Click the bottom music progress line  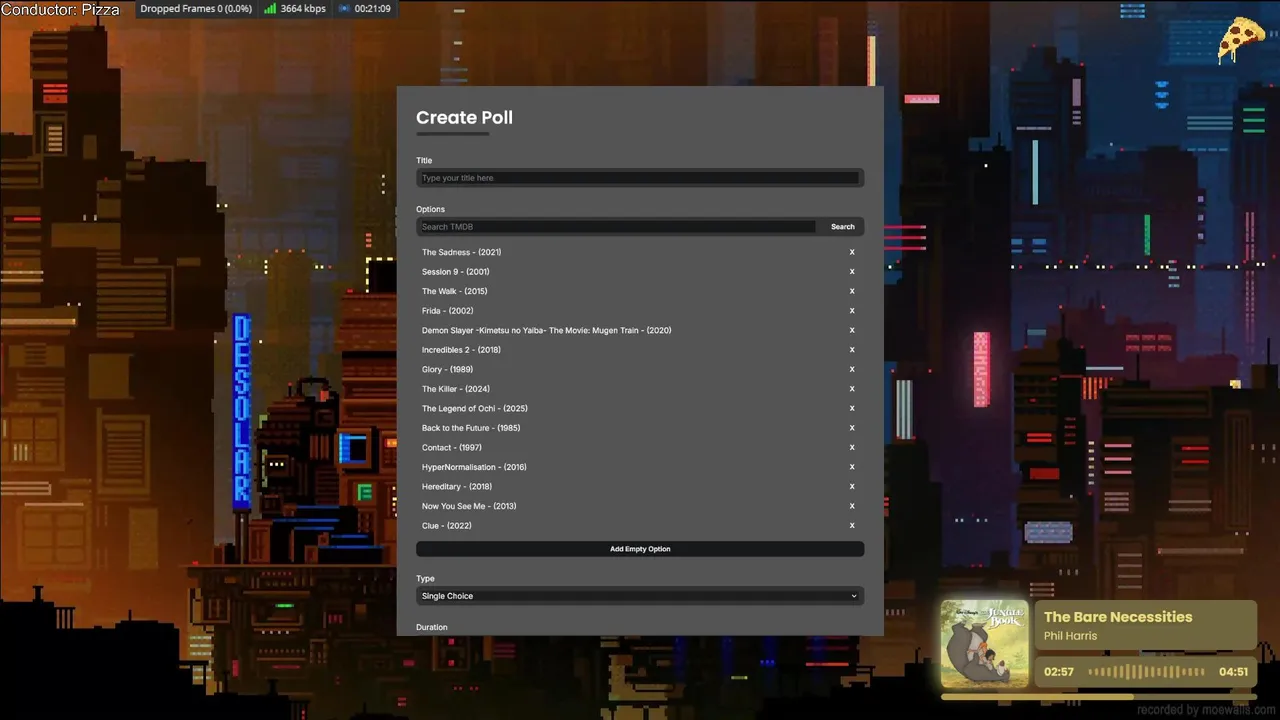[x=1098, y=697]
